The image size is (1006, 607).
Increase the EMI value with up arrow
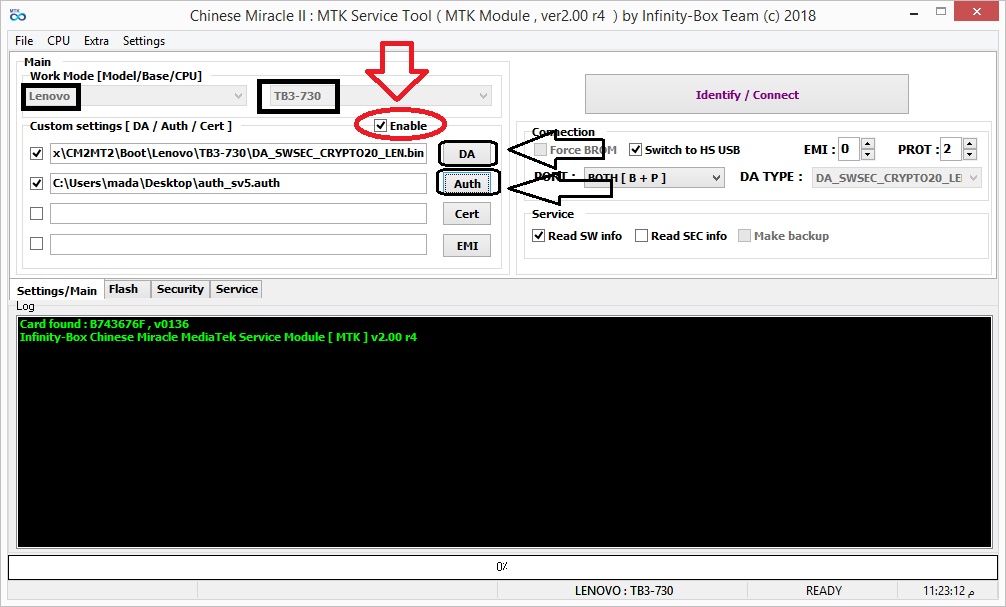(x=867, y=144)
